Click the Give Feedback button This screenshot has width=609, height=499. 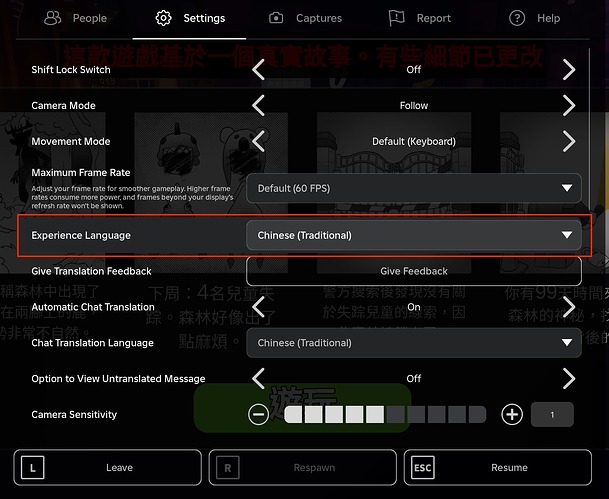tap(414, 271)
